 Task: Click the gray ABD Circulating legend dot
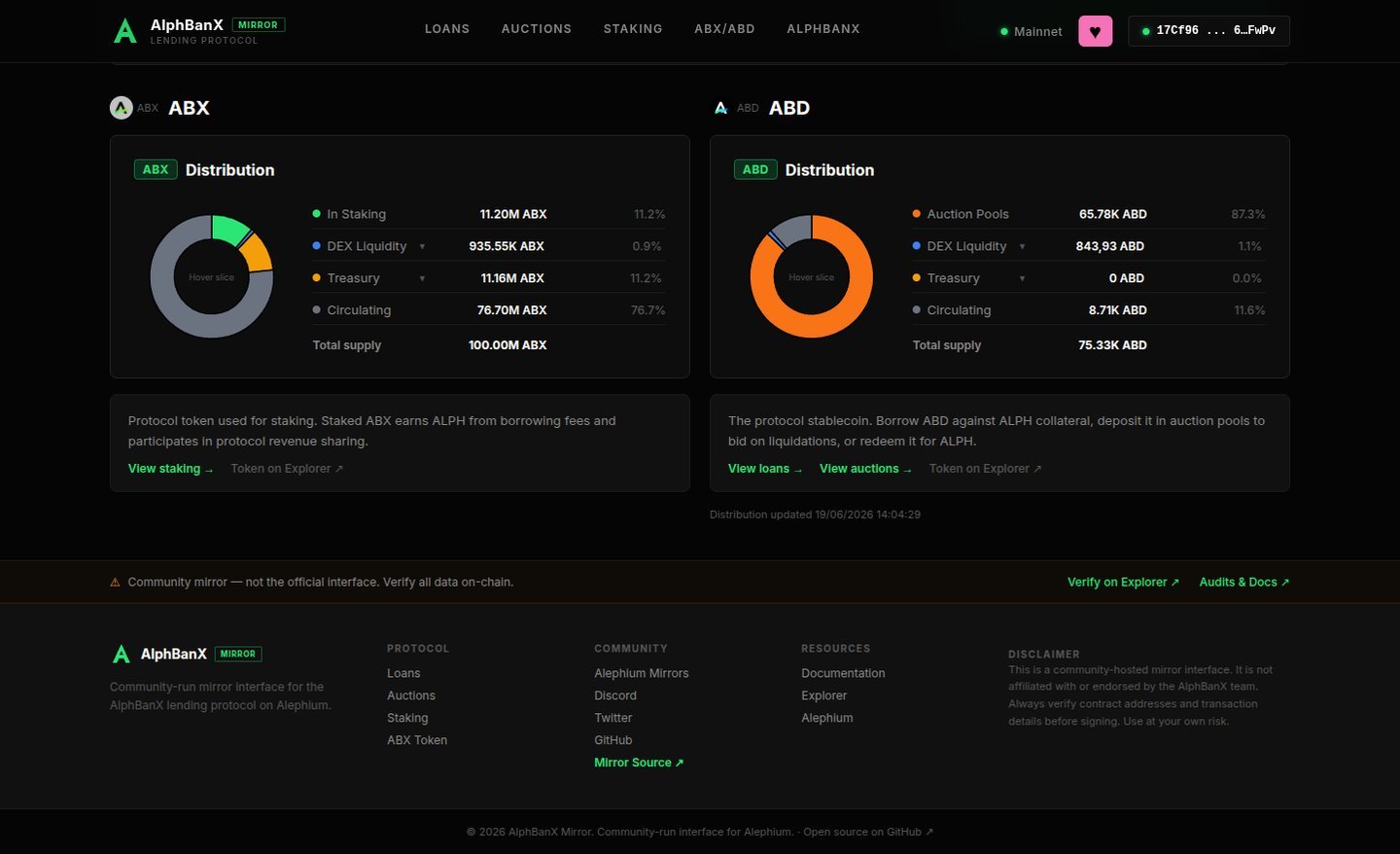916,310
